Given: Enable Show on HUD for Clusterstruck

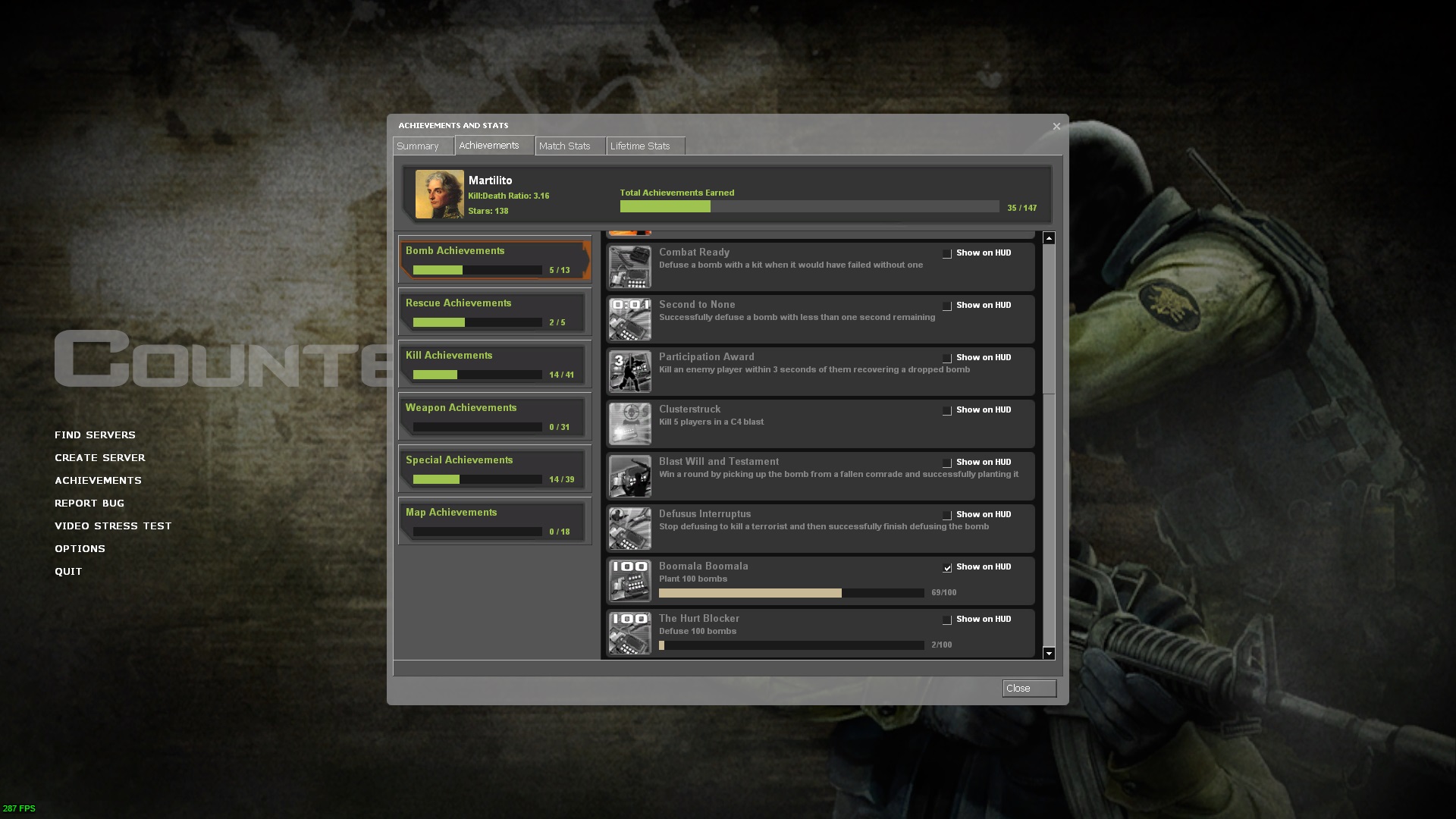Looking at the screenshot, I should point(947,410).
